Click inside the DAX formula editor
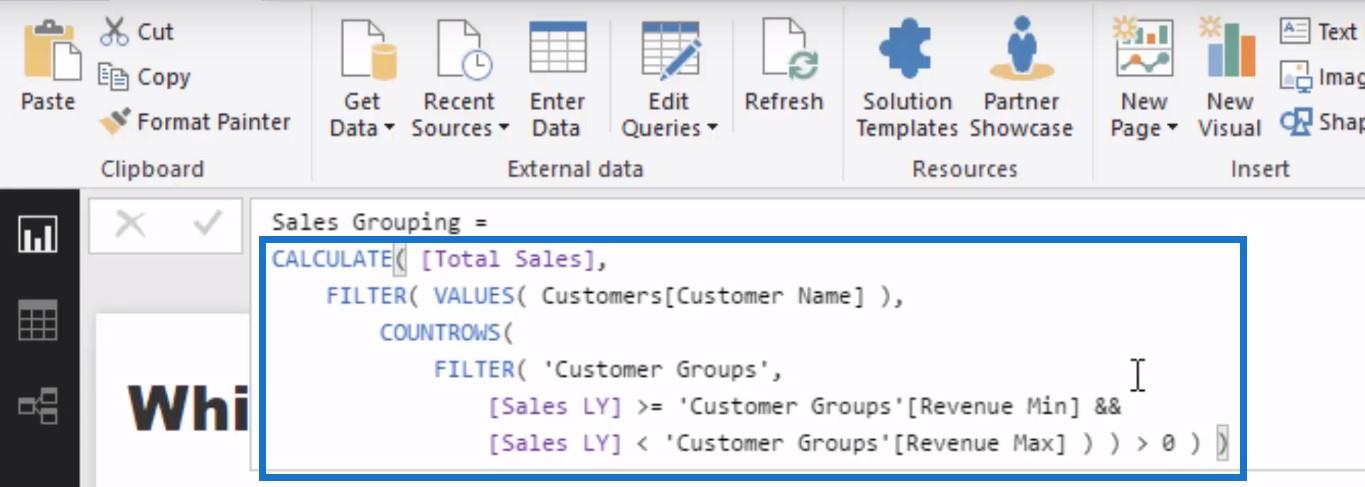The width and height of the screenshot is (1365, 487). (750, 350)
